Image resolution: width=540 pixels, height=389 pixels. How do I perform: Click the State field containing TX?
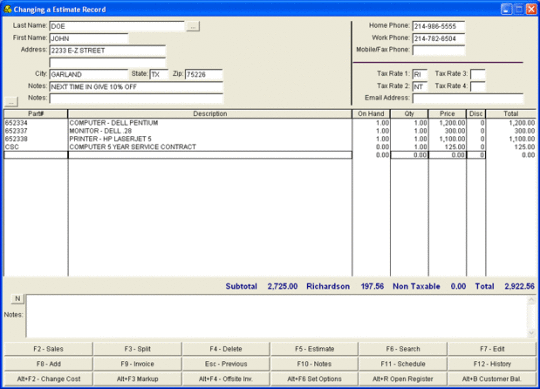coord(159,75)
